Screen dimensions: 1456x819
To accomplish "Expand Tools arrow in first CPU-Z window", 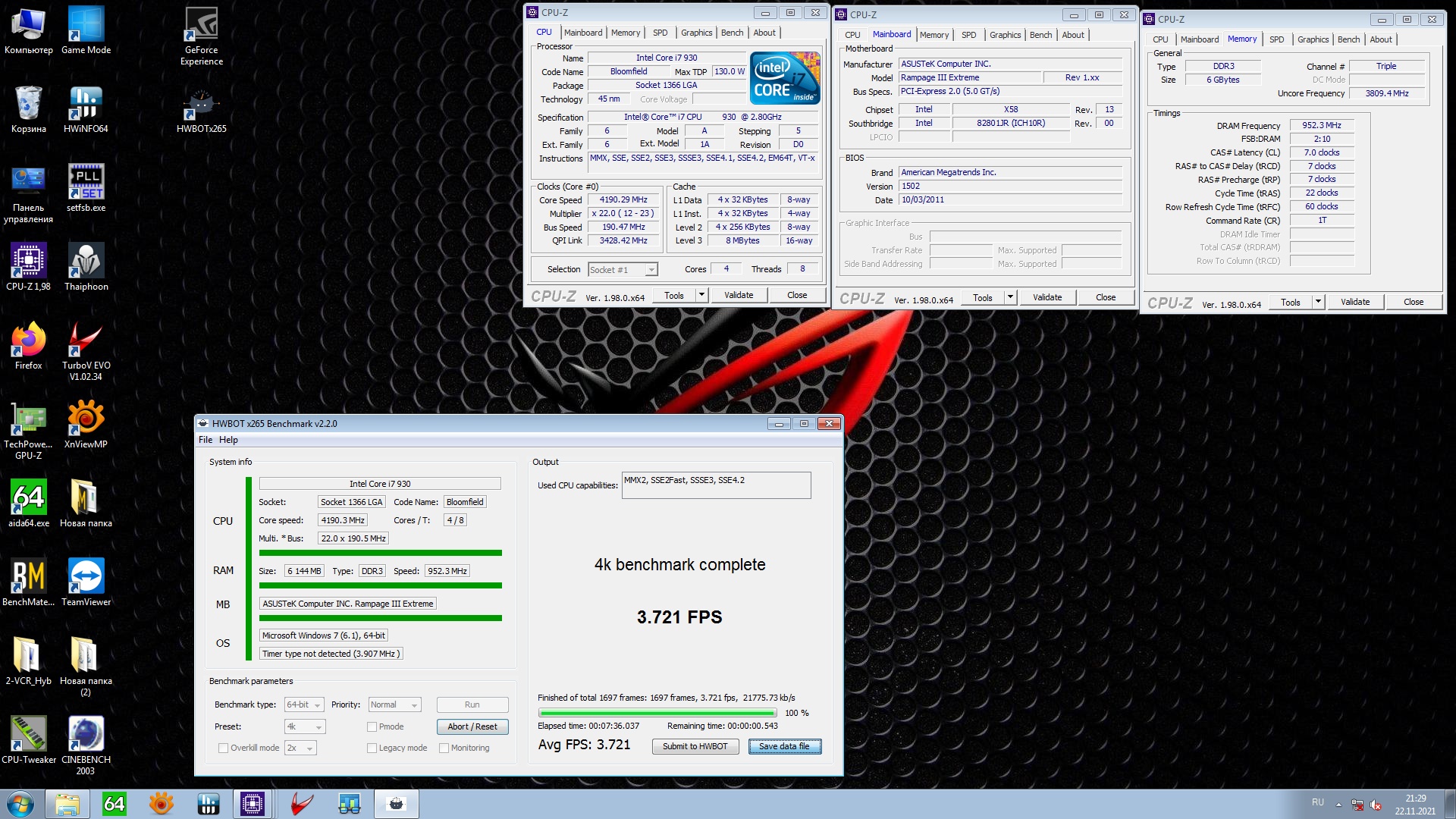I will pyautogui.click(x=701, y=295).
